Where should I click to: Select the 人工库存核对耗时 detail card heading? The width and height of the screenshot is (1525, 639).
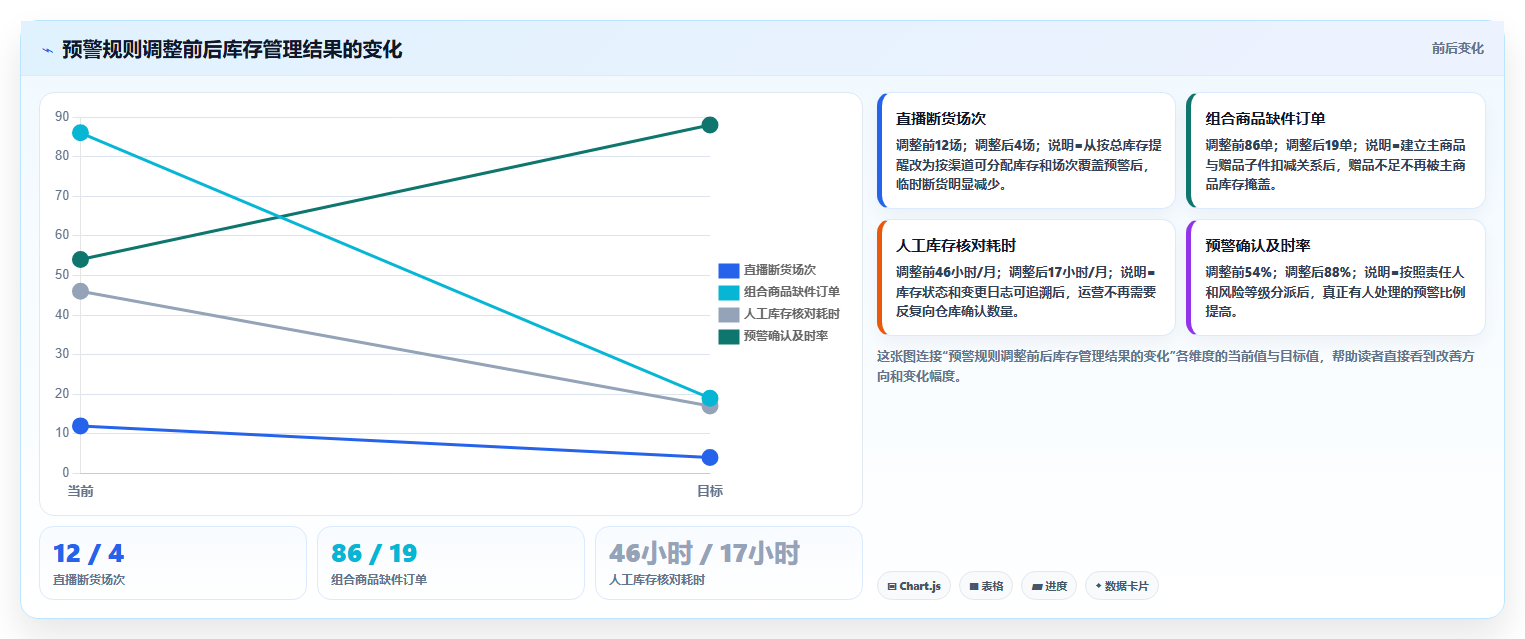coord(956,246)
